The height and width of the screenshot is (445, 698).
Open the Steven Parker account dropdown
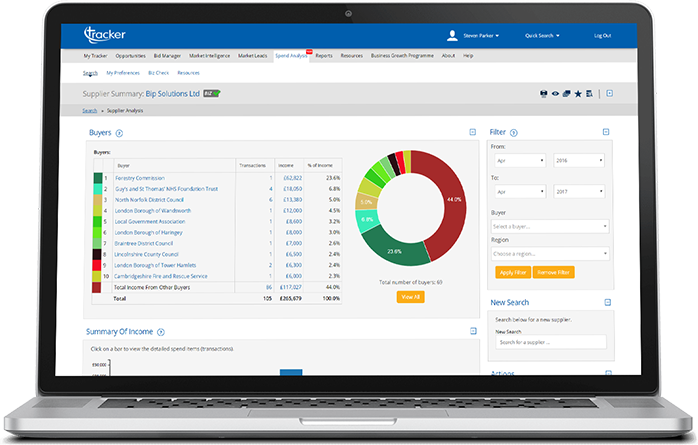coord(481,36)
